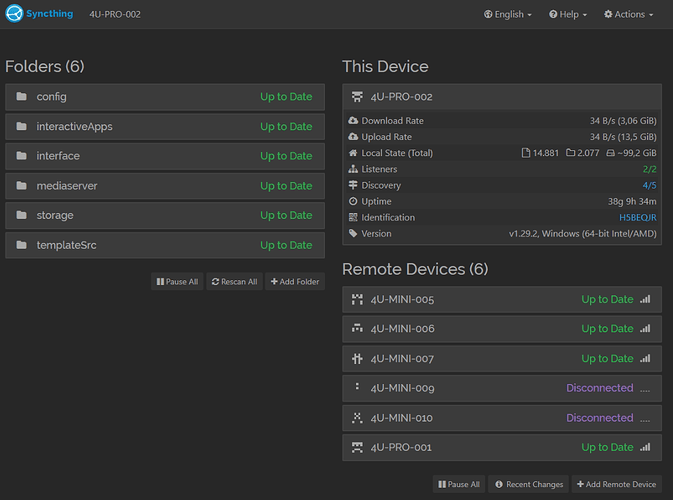Click the 4U-MINI-006 identicon
The width and height of the screenshot is (673, 500).
click(357, 329)
